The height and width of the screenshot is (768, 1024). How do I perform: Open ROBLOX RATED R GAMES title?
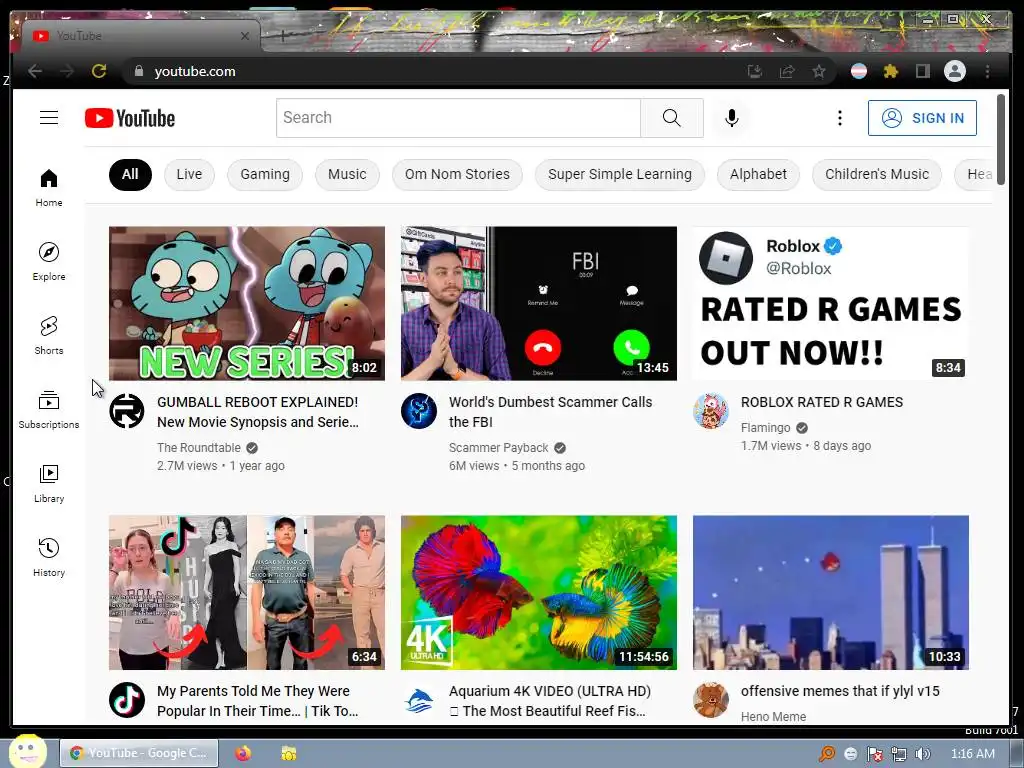pyautogui.click(x=822, y=402)
